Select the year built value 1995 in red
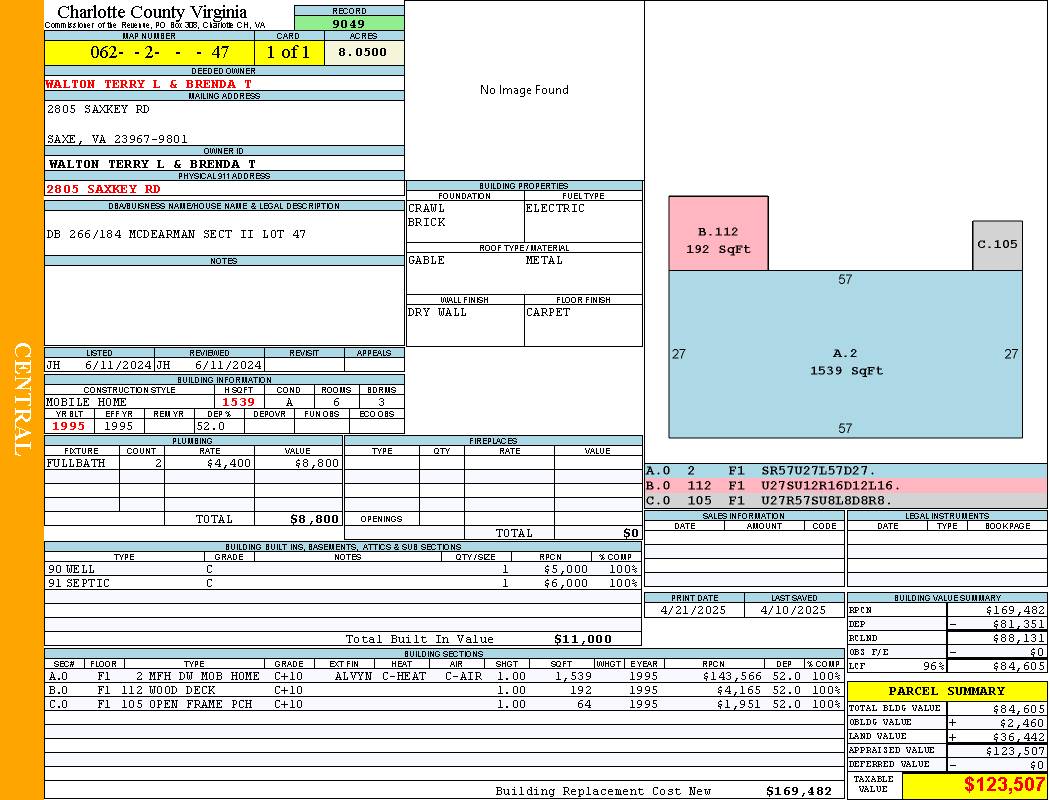This screenshot has width=1050, height=800. pos(69,426)
